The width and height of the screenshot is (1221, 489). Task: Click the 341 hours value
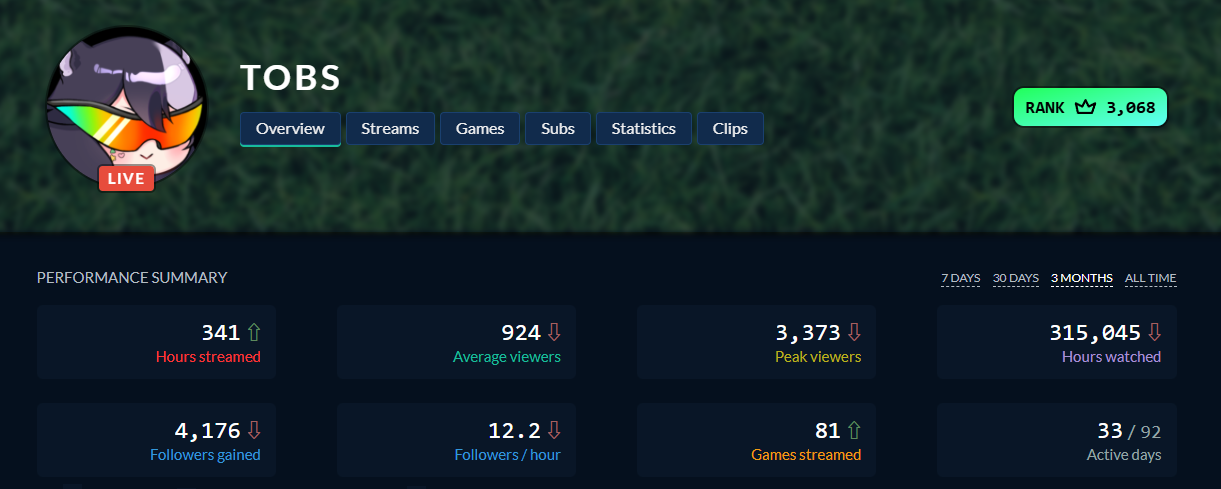[221, 333]
